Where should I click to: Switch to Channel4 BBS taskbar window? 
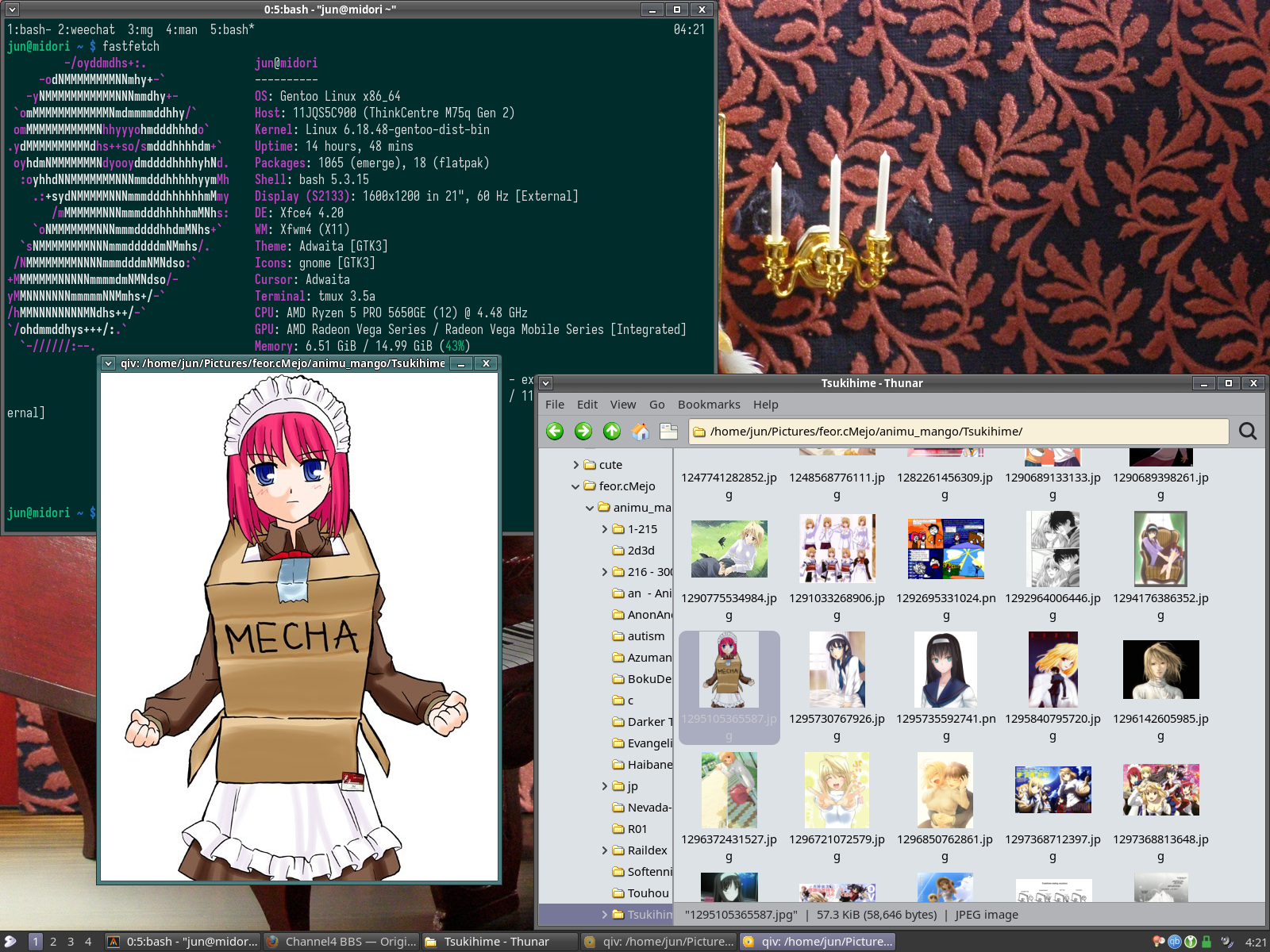[x=341, y=942]
